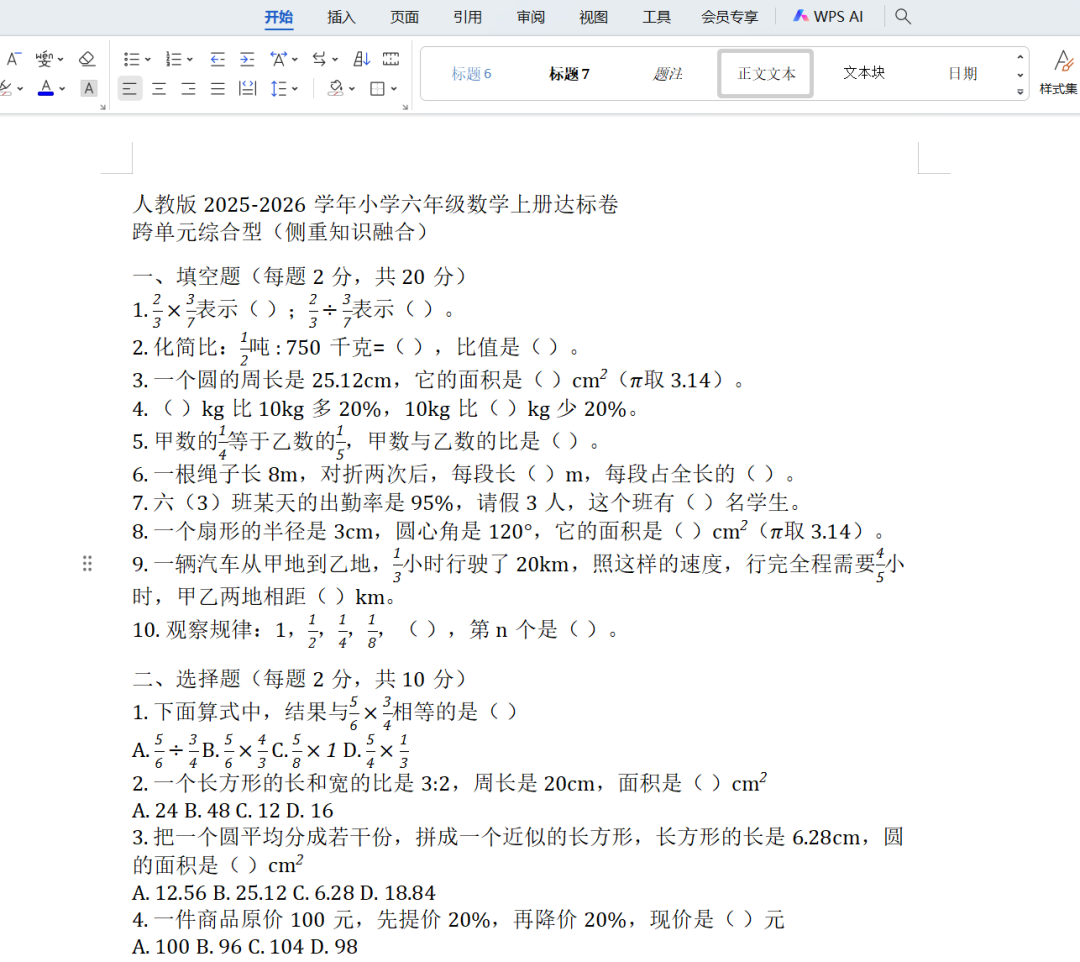Click the sort text icon
This screenshot has width=1080, height=962.
(362, 59)
